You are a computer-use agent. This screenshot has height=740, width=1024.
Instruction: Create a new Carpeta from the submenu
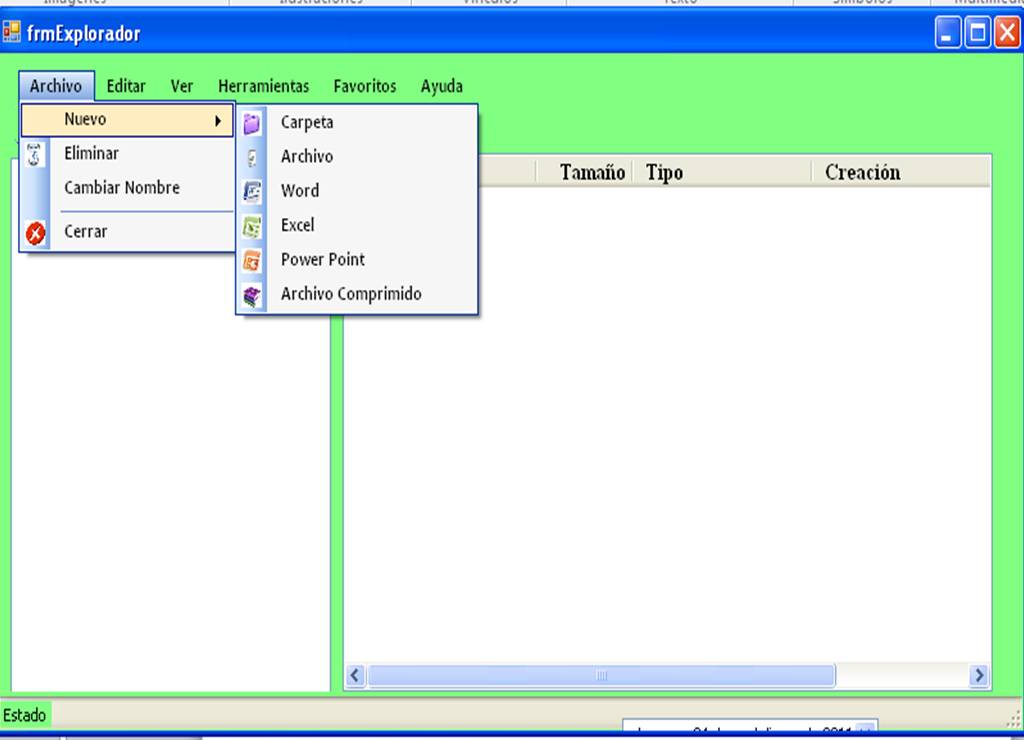(306, 122)
